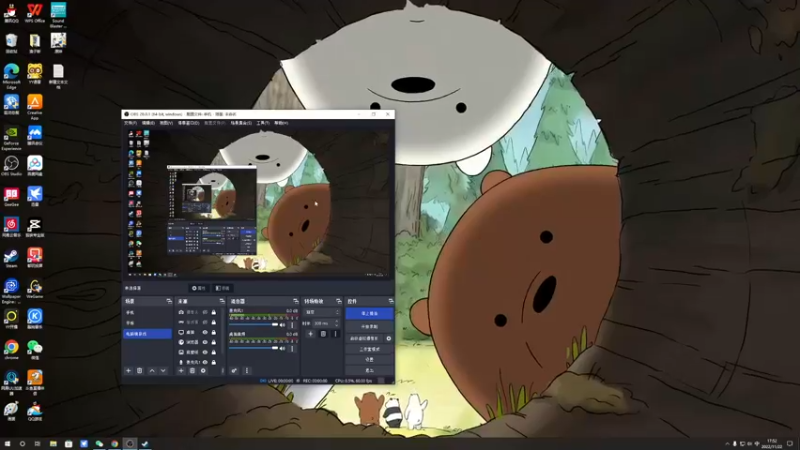Select the GeForce Experience desktop icon
The image size is (800, 450).
(x=11, y=138)
